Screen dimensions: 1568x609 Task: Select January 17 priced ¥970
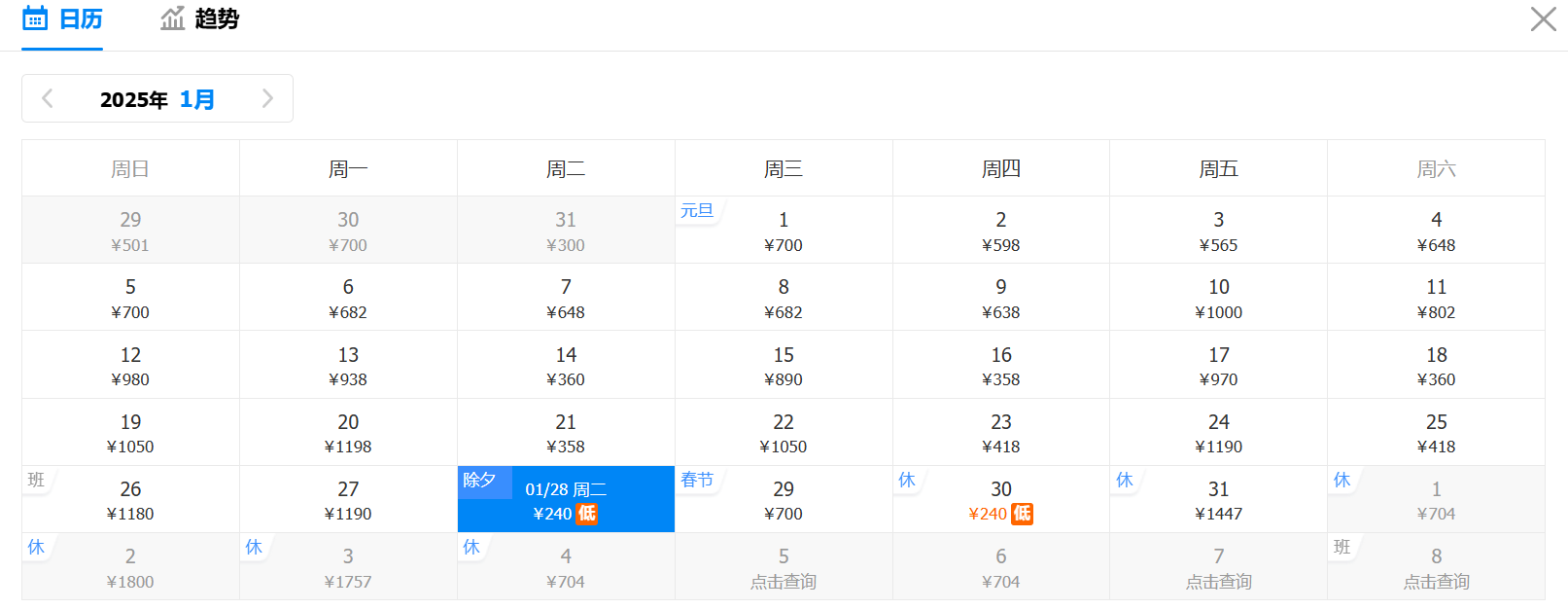(1219, 365)
